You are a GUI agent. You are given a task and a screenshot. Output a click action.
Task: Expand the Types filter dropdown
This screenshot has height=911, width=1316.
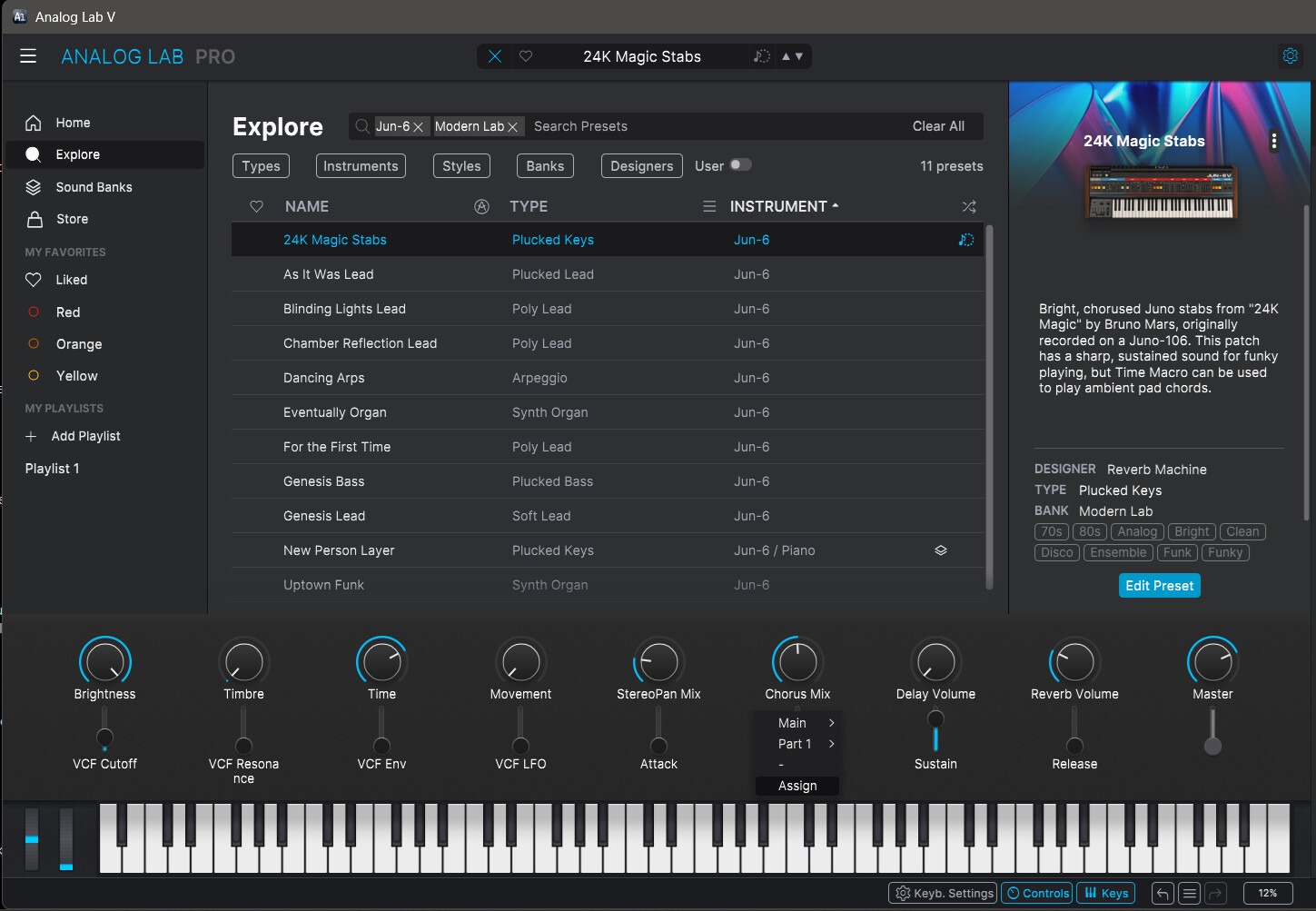point(261,166)
